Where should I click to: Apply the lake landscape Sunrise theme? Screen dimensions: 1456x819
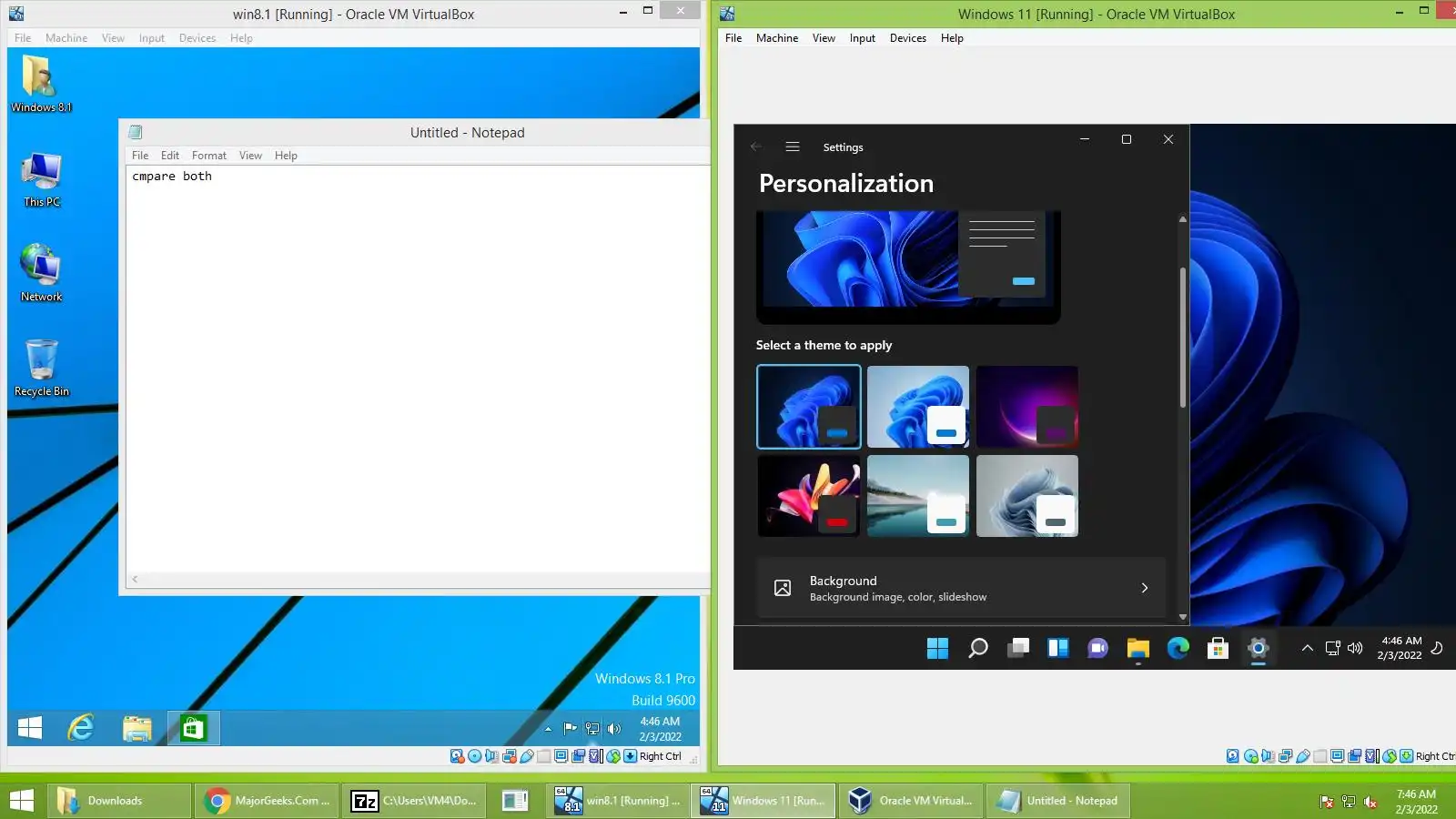point(918,496)
